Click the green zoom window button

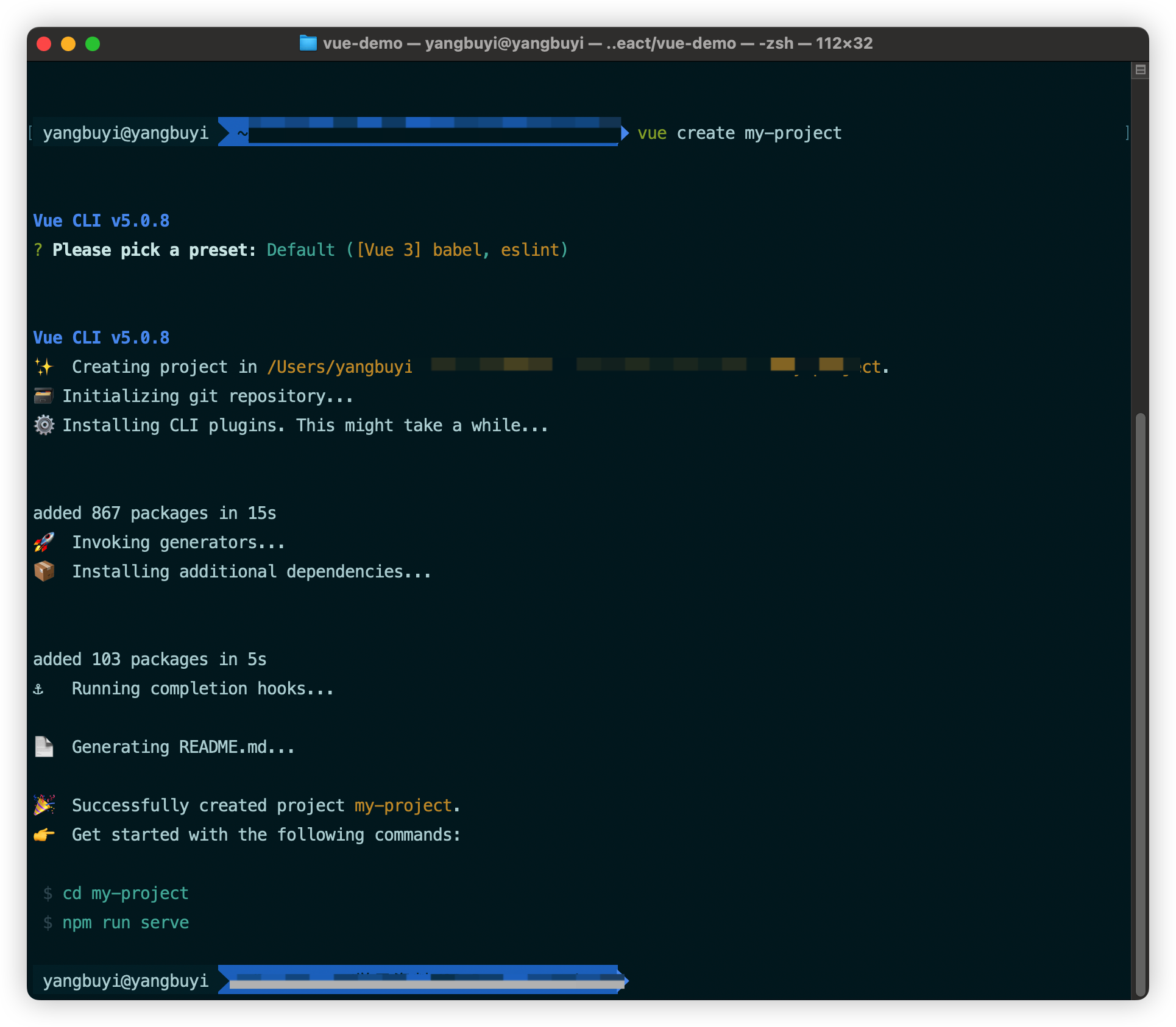pyautogui.click(x=93, y=44)
